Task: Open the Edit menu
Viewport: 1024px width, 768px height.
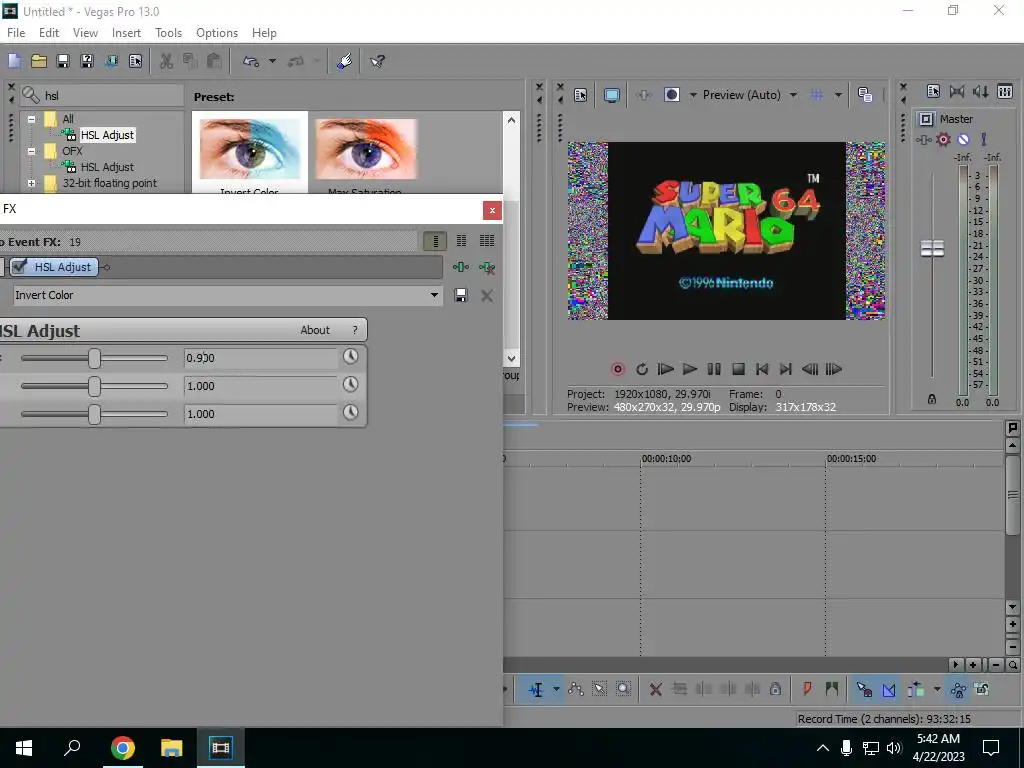Action: click(49, 33)
